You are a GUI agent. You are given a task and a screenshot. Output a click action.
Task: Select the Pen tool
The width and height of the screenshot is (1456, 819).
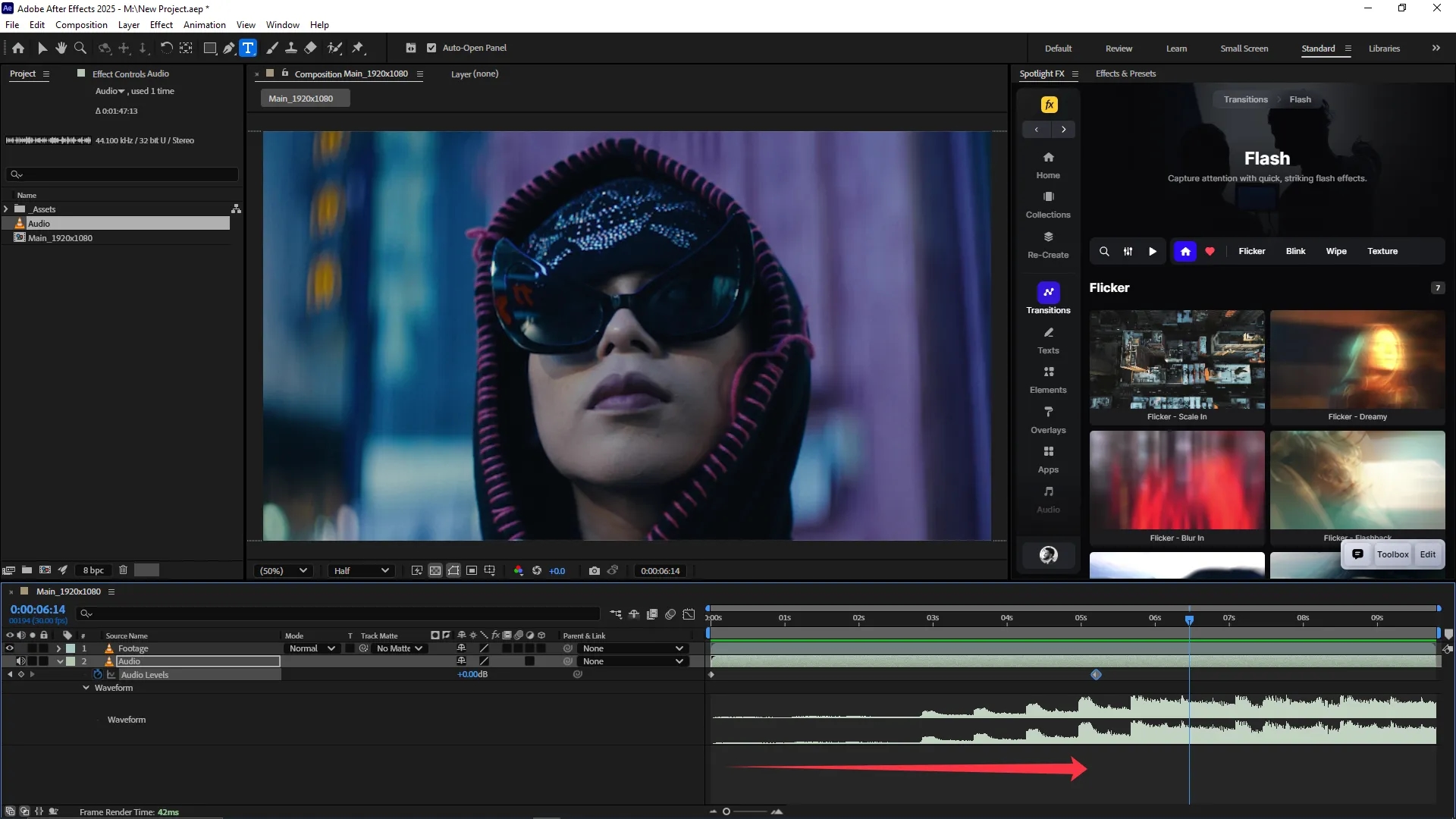point(228,48)
